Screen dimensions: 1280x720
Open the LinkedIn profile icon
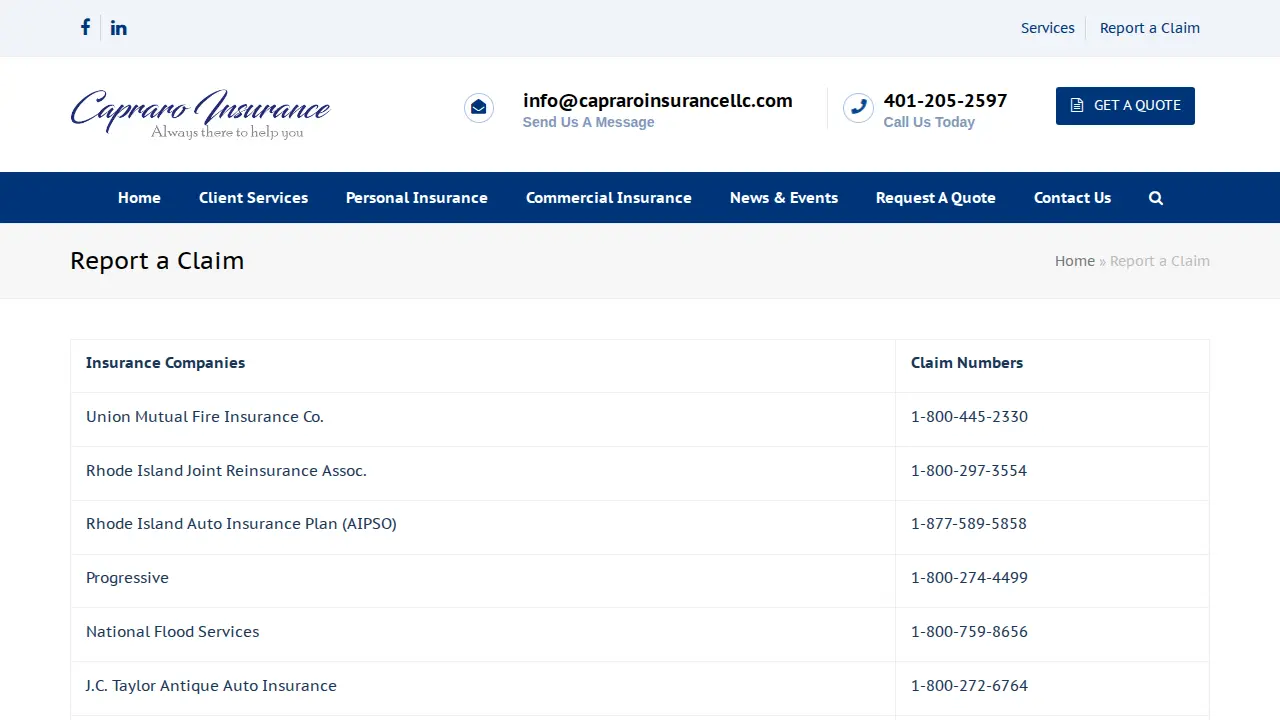pyautogui.click(x=118, y=27)
